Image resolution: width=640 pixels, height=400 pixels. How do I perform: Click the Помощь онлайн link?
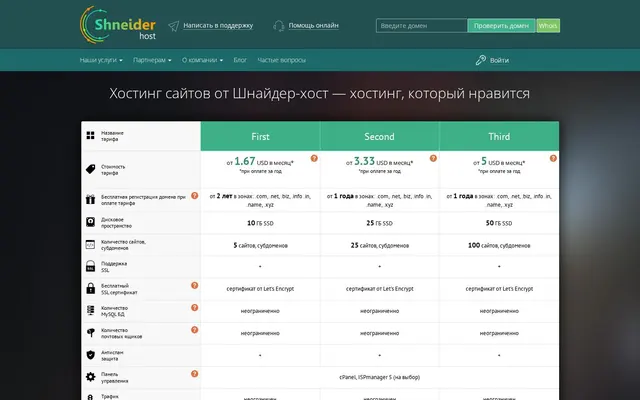[x=313, y=25]
